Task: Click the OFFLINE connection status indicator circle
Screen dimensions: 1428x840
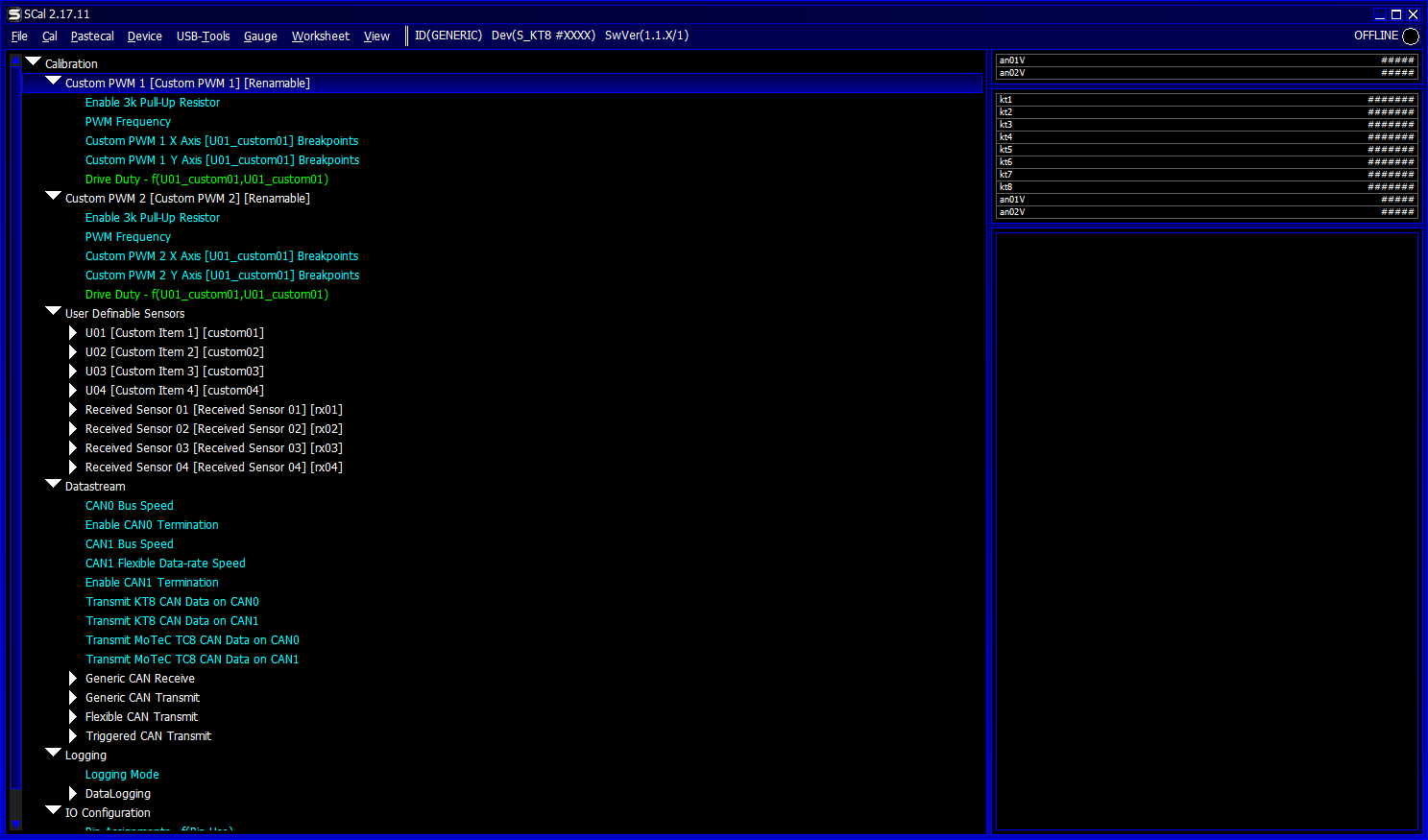Action: (1411, 36)
